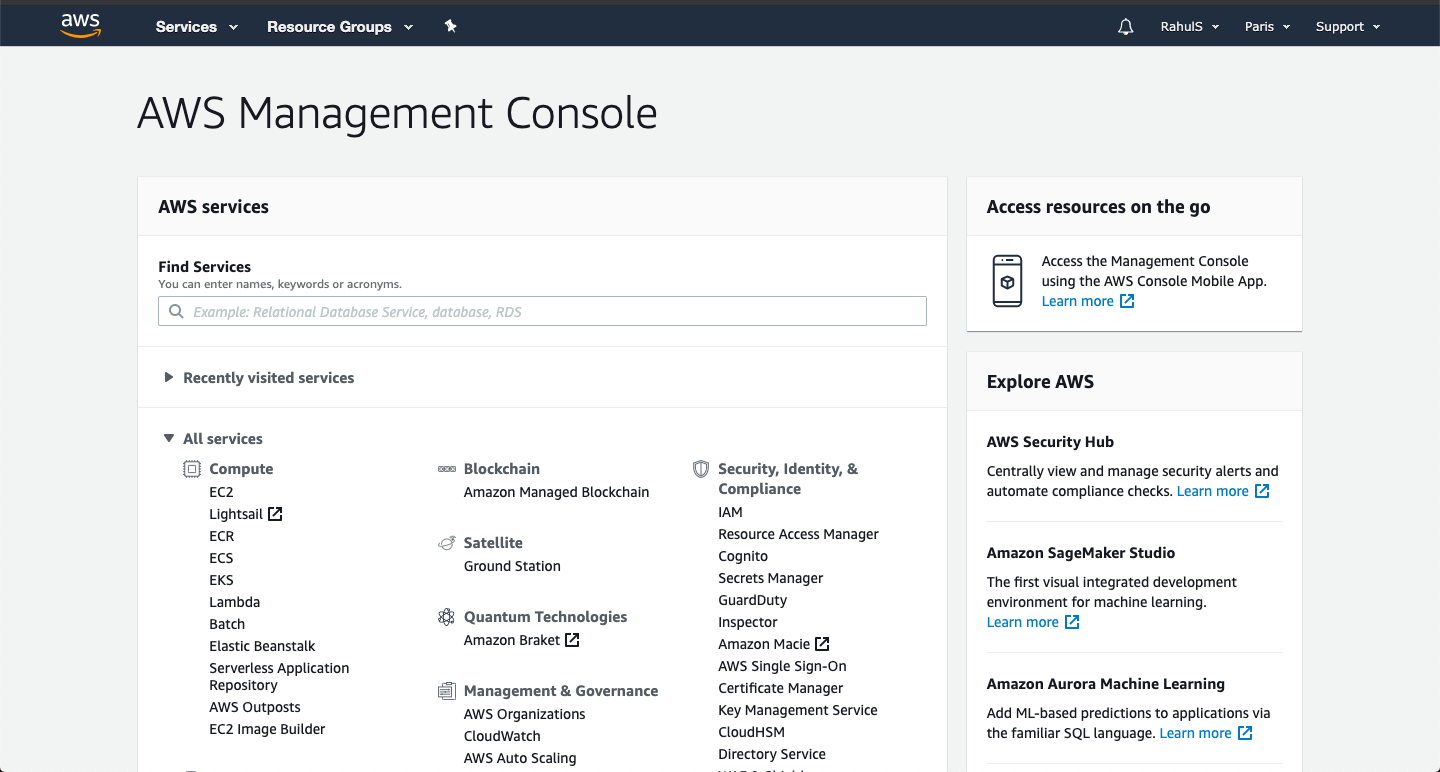The height and width of the screenshot is (772, 1440).
Task: Click the AWS logo in the navigation bar
Action: (80, 26)
